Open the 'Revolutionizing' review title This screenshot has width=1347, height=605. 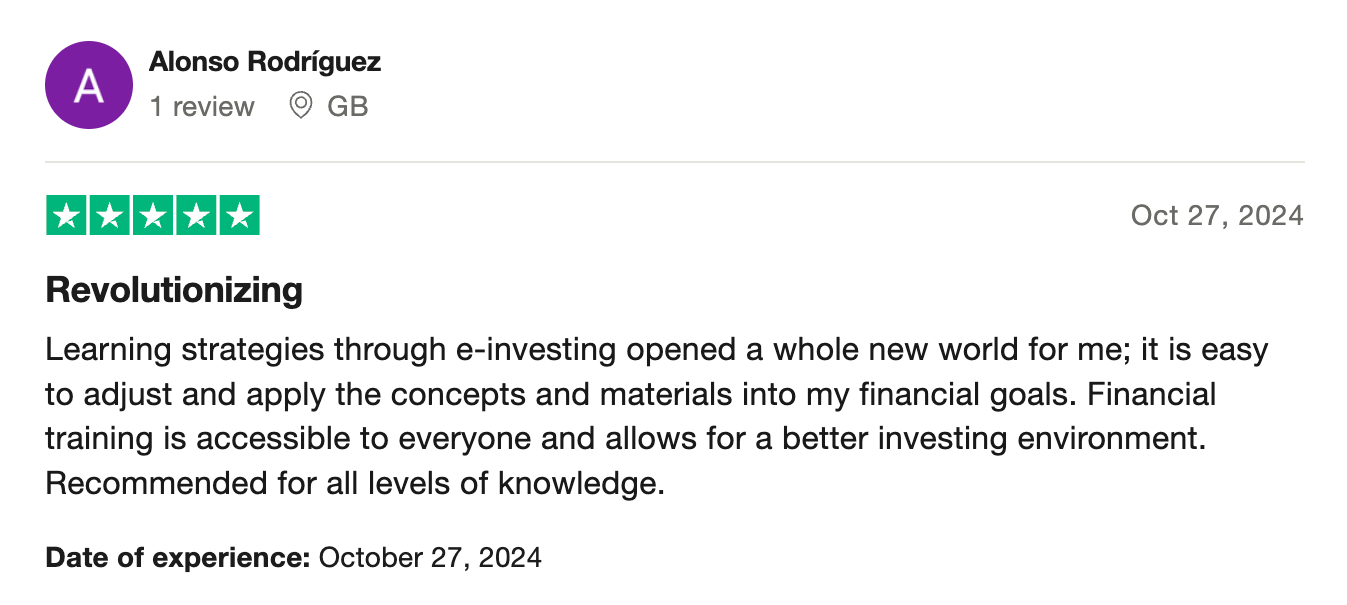(x=174, y=291)
